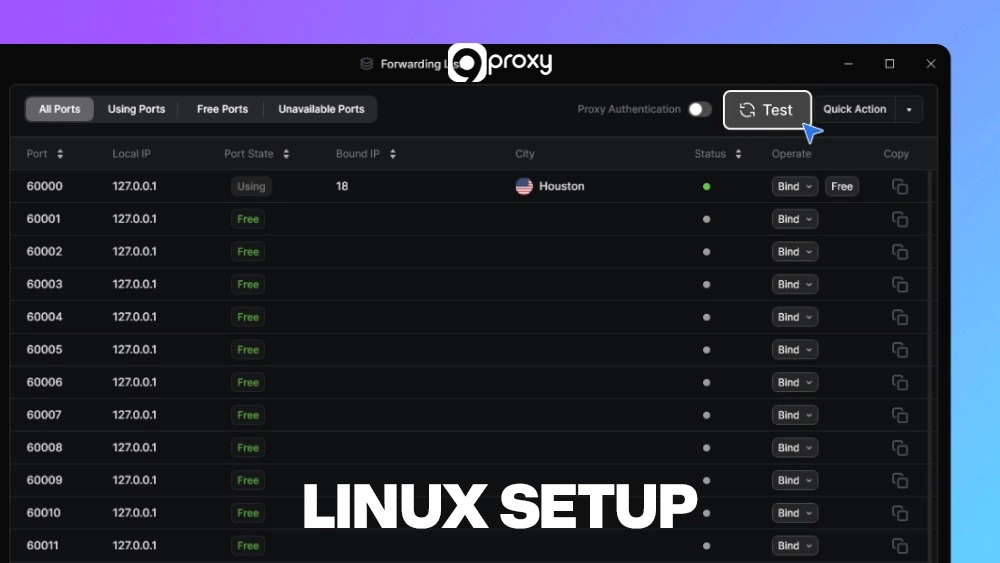Open Bind dropdown for port 60000
This screenshot has height=563, width=1000.
click(795, 186)
